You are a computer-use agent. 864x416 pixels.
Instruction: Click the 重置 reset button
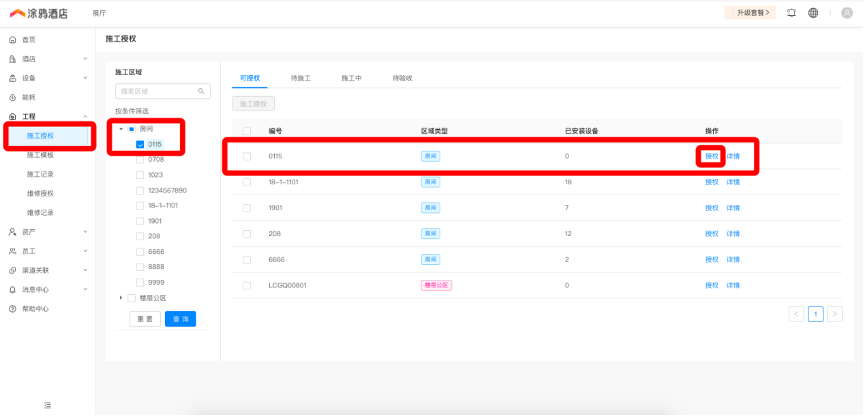[145, 319]
